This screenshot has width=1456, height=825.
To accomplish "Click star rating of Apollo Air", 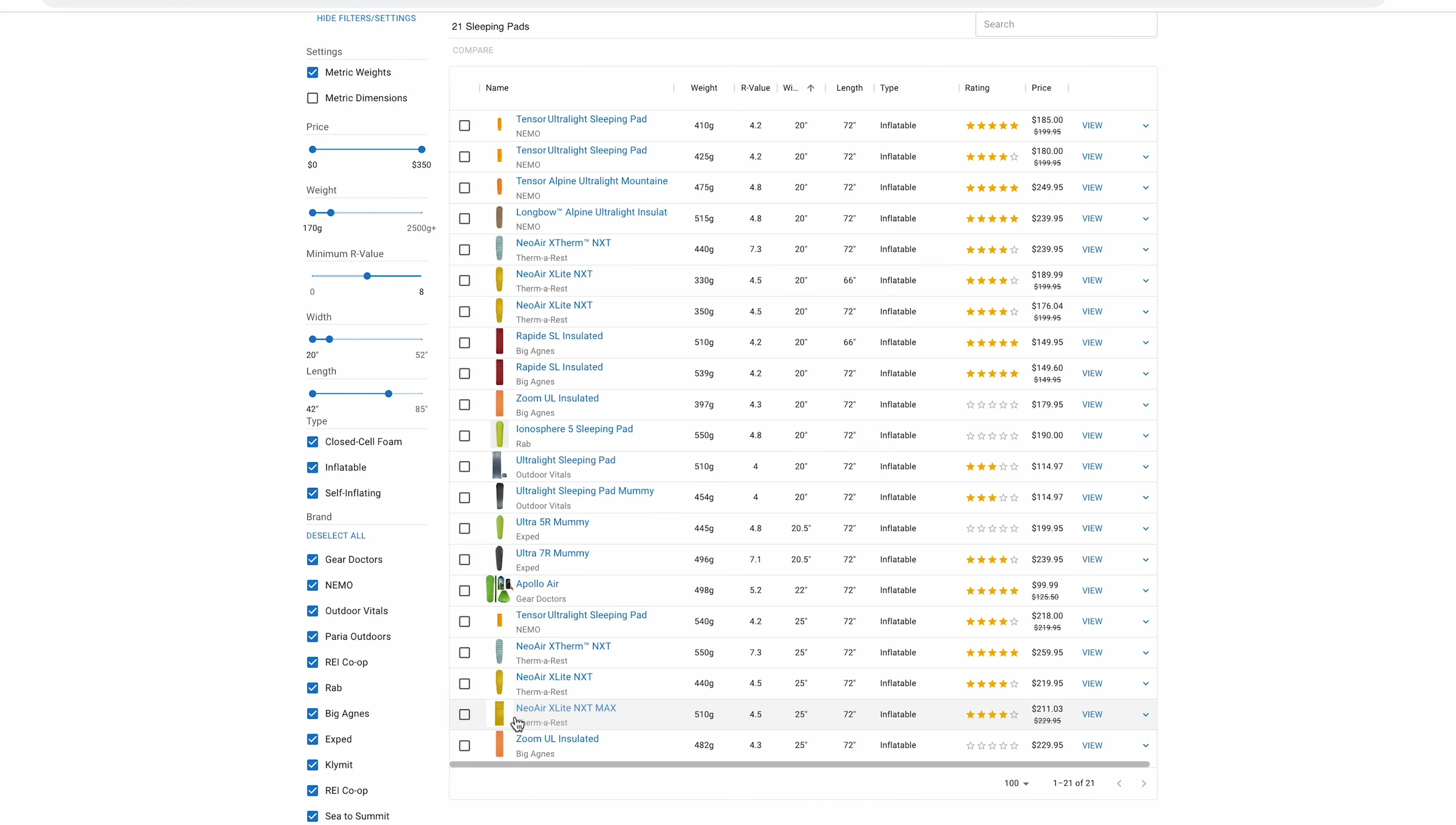I will tap(992, 590).
